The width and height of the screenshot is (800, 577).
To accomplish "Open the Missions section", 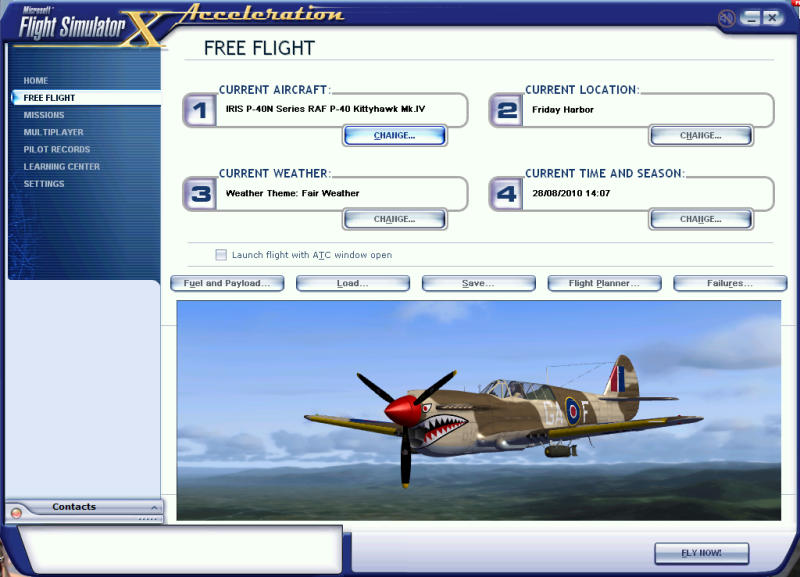I will [x=44, y=115].
